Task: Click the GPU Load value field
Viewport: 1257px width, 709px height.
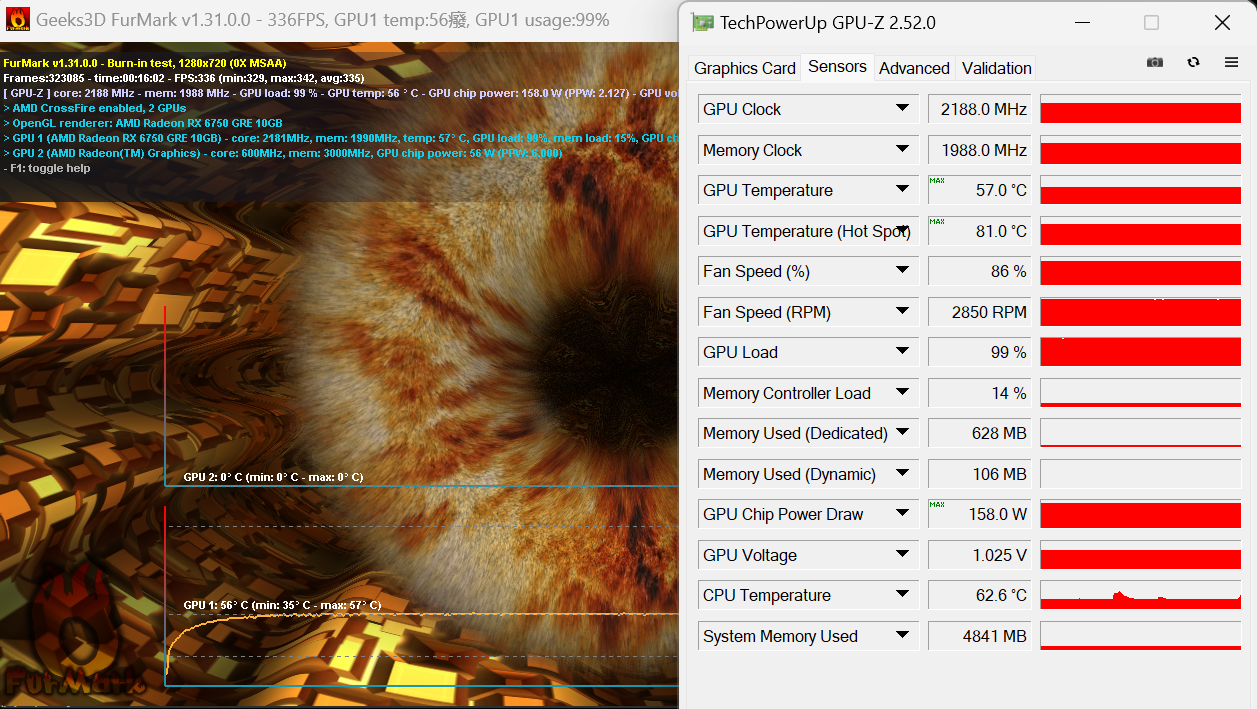Action: coord(979,352)
